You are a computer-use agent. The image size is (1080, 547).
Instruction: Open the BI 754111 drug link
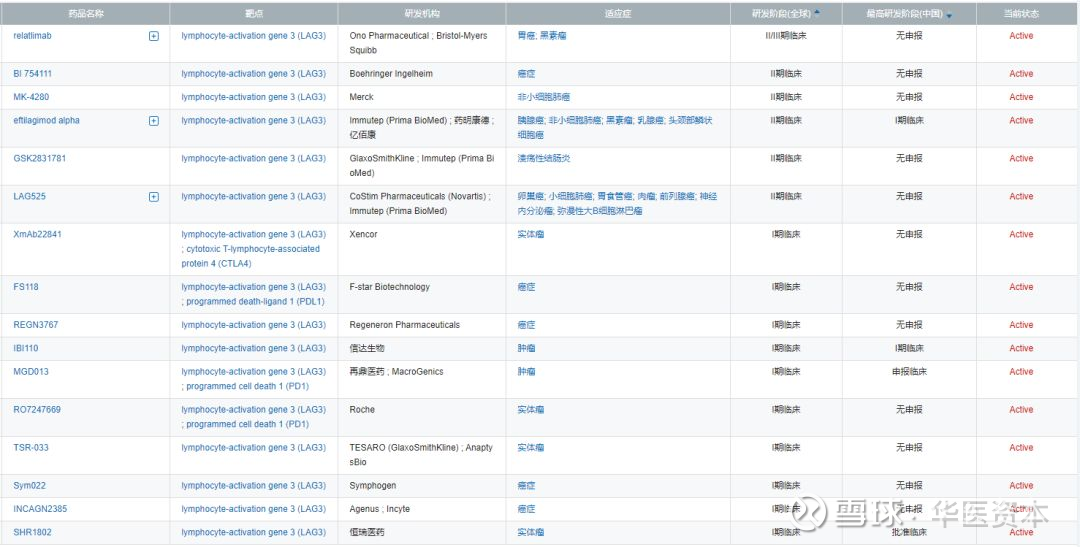32,74
